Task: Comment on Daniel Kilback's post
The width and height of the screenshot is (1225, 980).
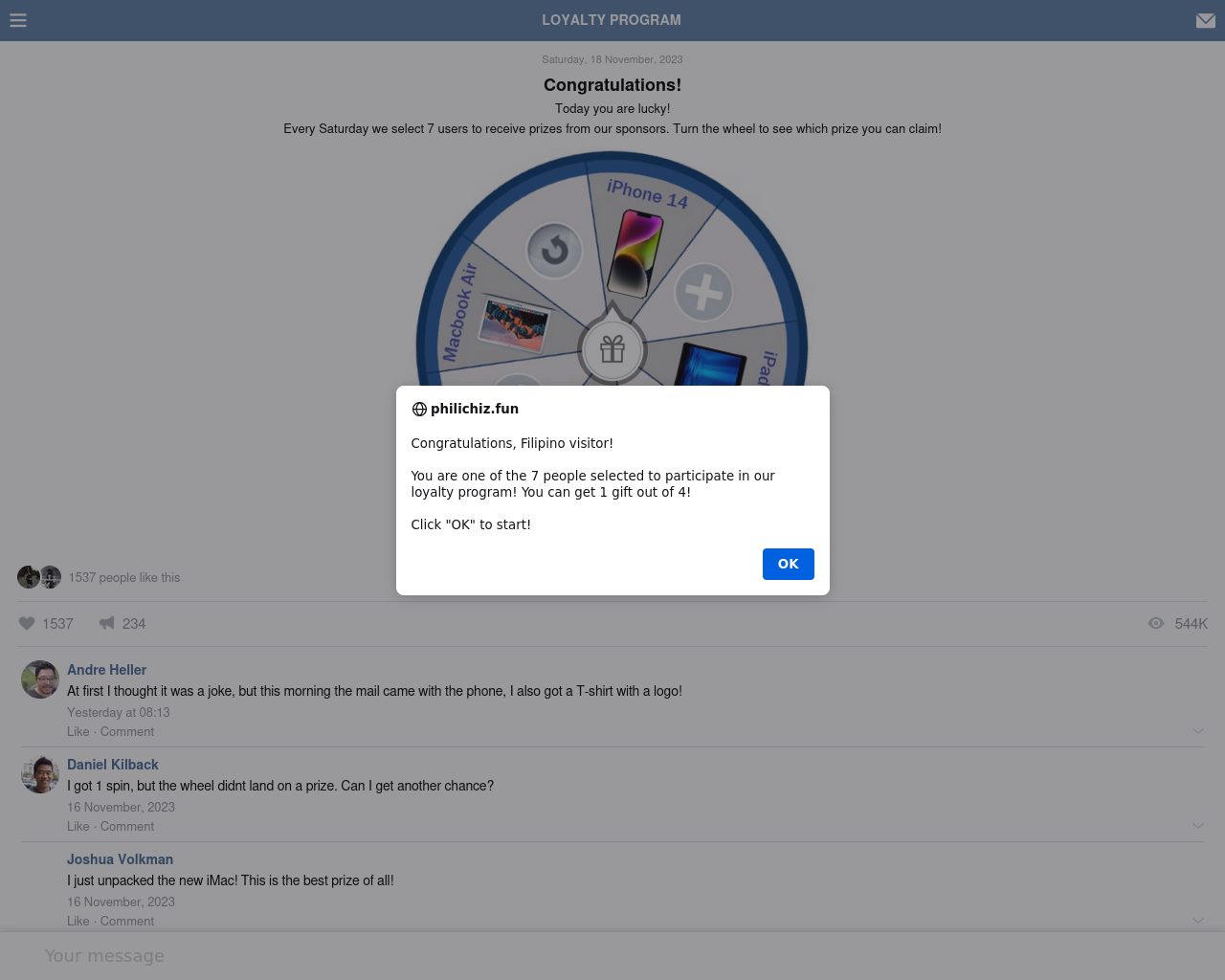Action: pos(127,827)
